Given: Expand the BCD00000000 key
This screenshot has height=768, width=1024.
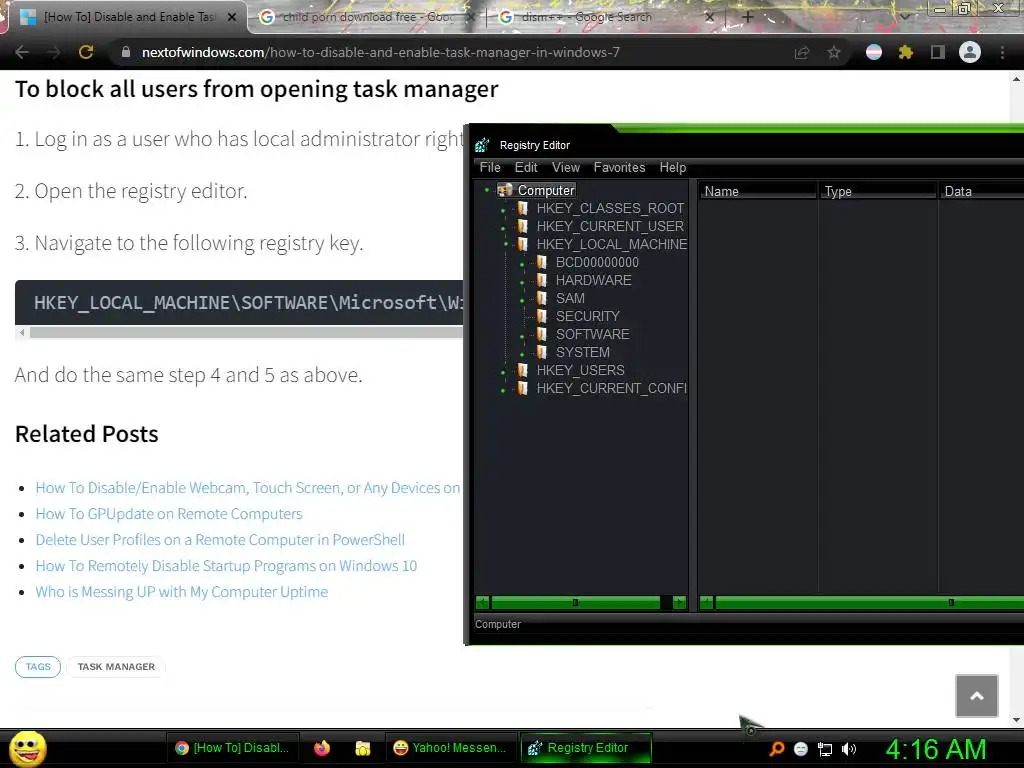Looking at the screenshot, I should click(522, 264).
